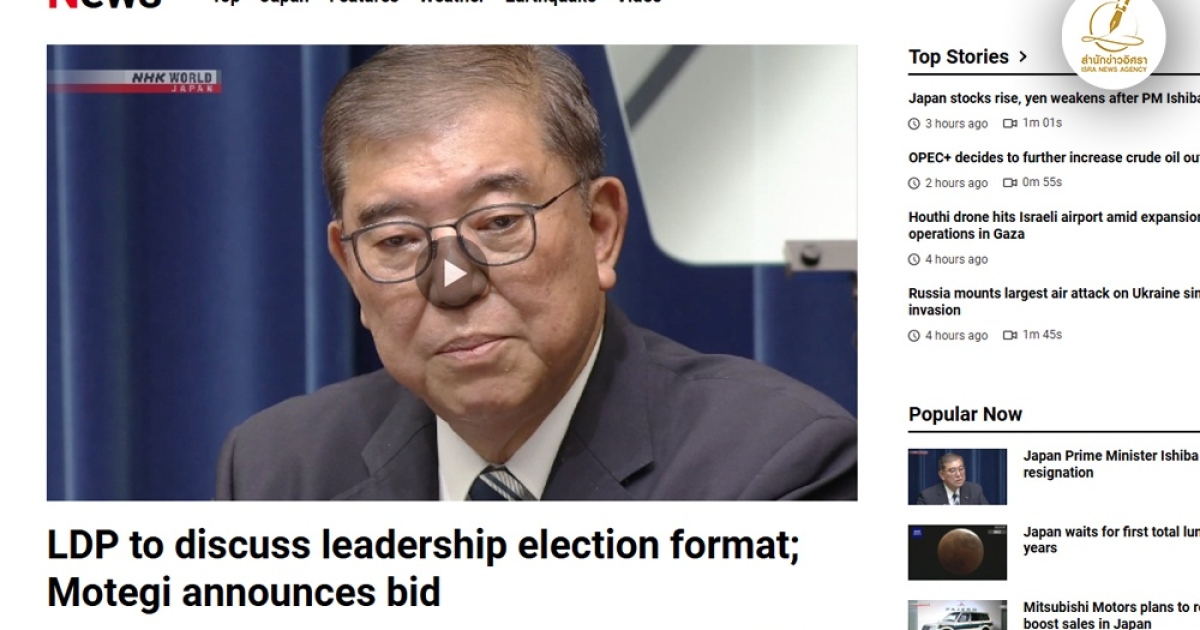
Task: Expand Top Stories with the chevron arrow
Action: click(1022, 57)
